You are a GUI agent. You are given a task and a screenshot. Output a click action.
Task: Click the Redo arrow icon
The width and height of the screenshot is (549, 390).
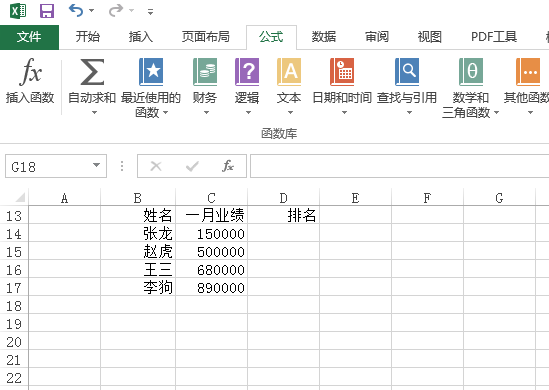click(116, 11)
